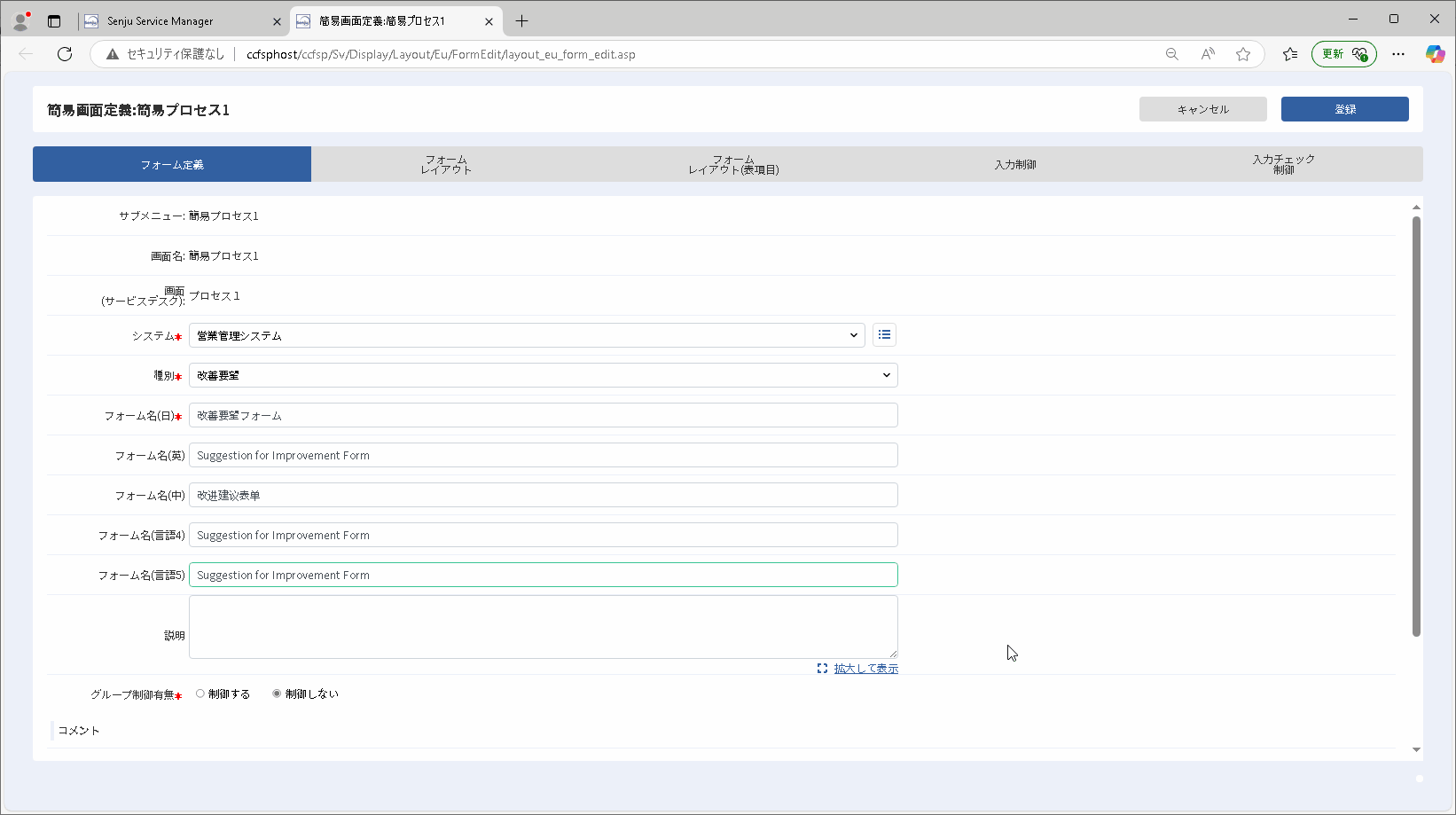The width and height of the screenshot is (1456, 815).
Task: Open browser settings ellipsis menu
Action: (1398, 54)
